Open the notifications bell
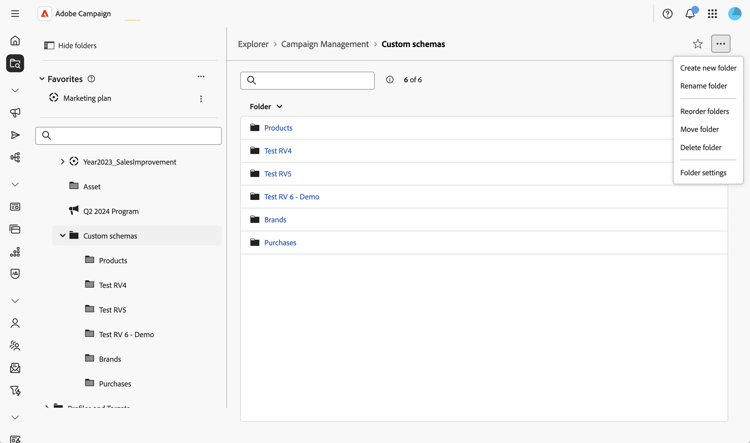Viewport: 750px width, 443px height. 690,14
